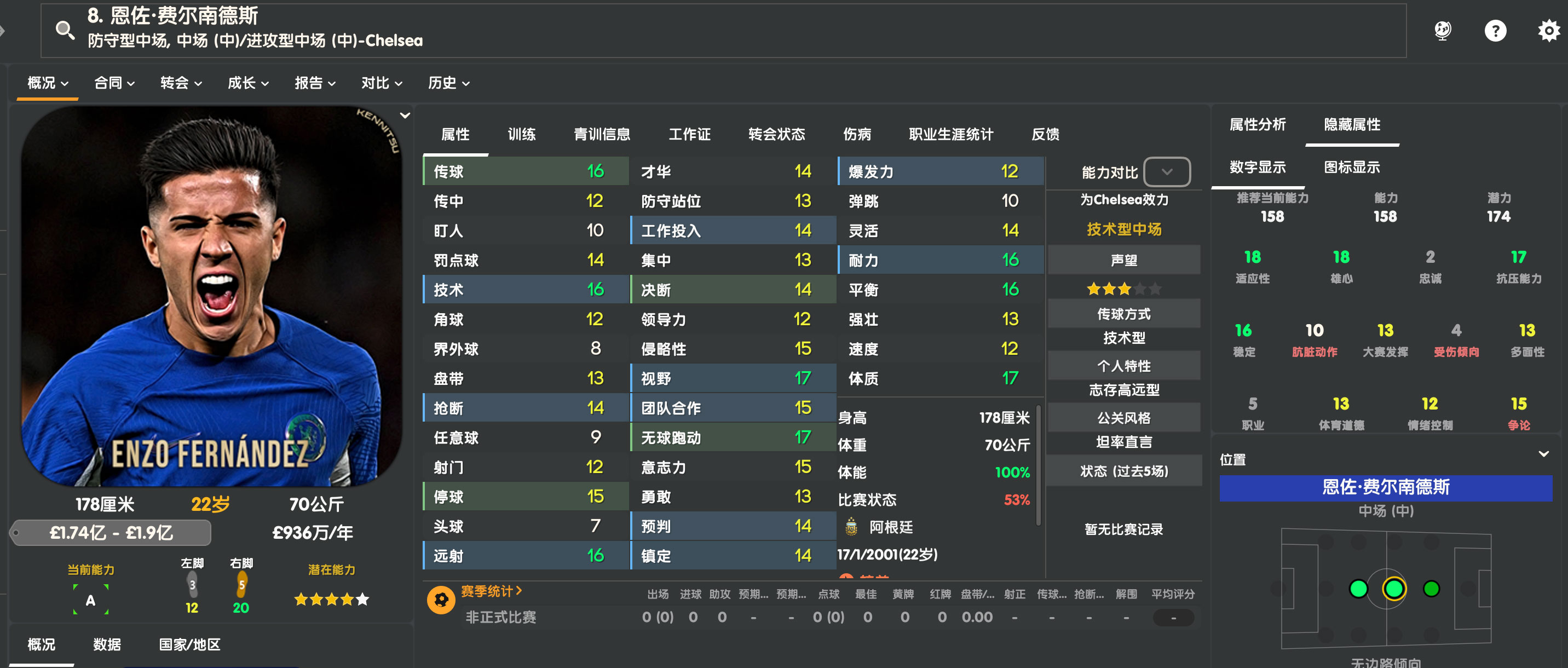
Task: Click the search magnifier icon
Action: (65, 30)
